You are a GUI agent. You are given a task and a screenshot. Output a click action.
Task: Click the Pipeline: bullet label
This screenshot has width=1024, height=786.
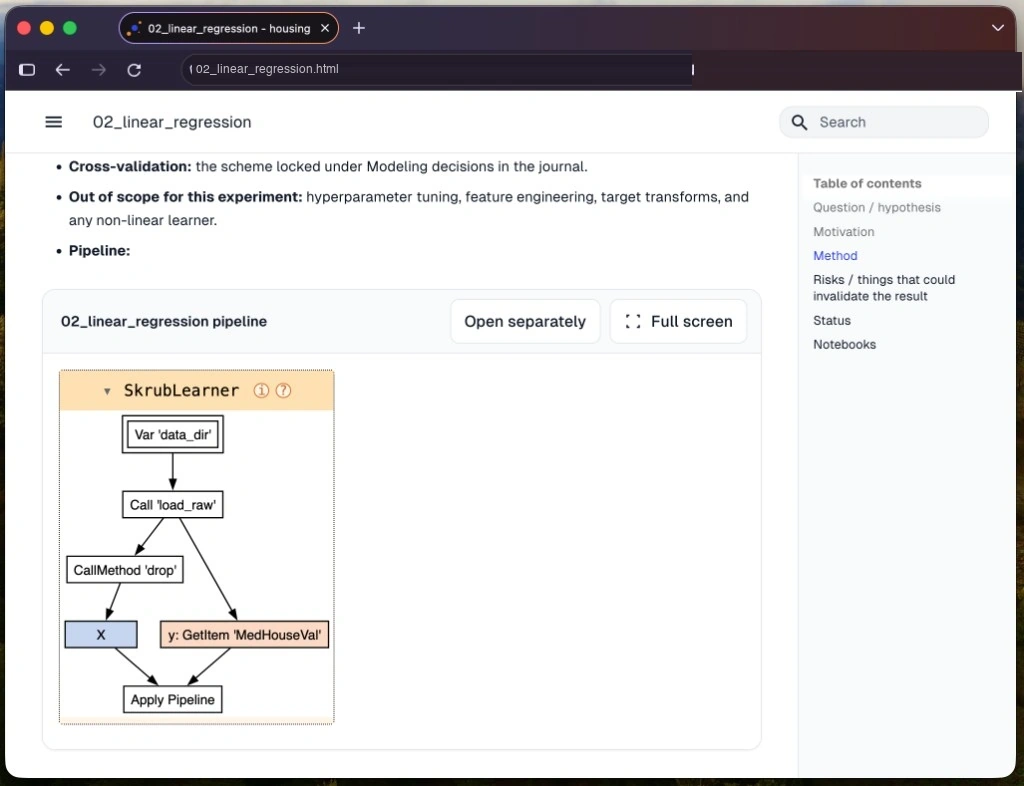(x=99, y=251)
